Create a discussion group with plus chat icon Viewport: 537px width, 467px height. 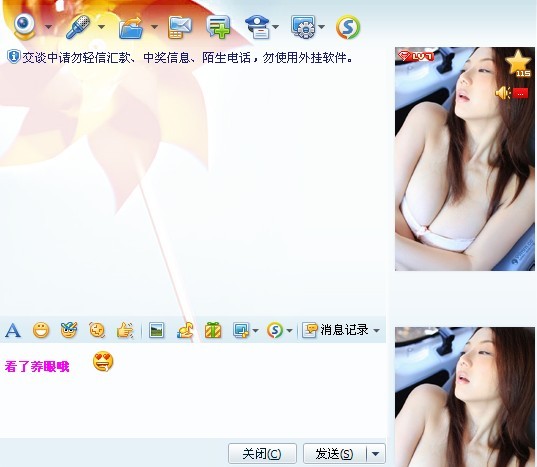[x=218, y=27]
